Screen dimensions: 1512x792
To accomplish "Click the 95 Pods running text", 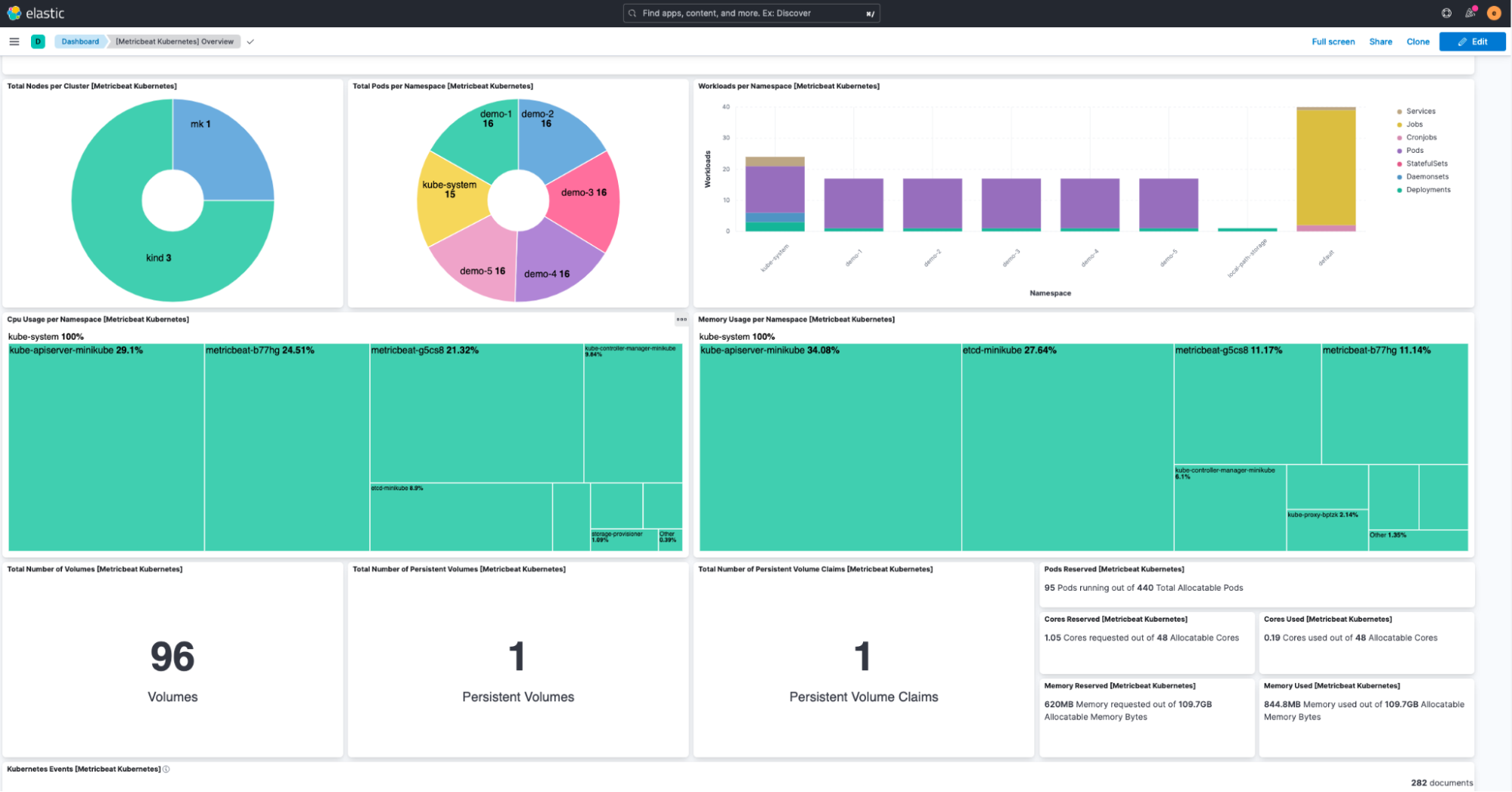I will click(1143, 588).
